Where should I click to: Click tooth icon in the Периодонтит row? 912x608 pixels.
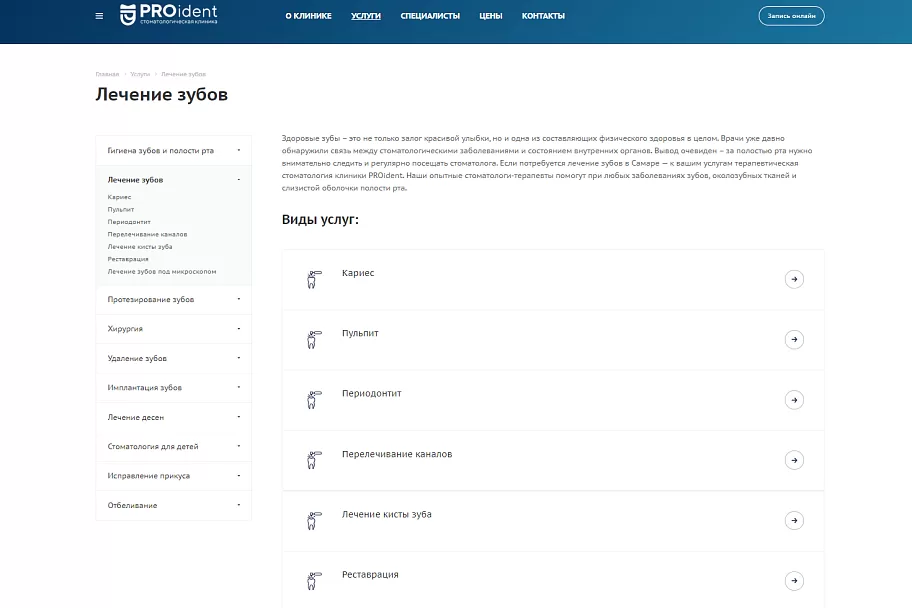[x=314, y=400]
